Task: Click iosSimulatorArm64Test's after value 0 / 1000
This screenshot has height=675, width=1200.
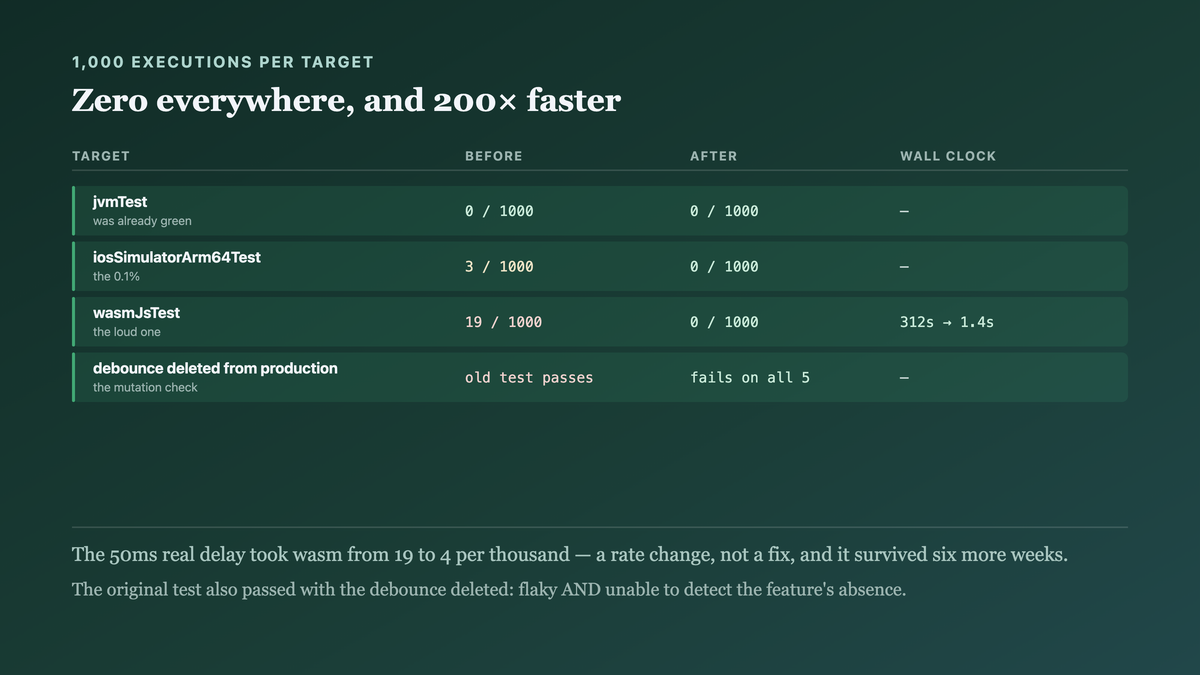Action: (x=724, y=267)
